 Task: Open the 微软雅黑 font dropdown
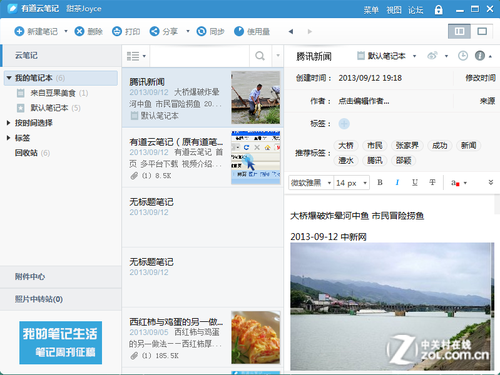click(x=311, y=183)
